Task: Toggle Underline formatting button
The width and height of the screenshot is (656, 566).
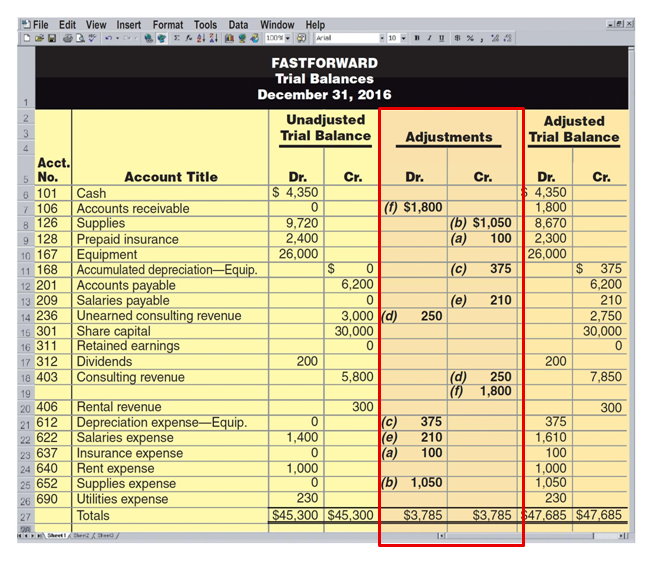Action: tap(441, 38)
